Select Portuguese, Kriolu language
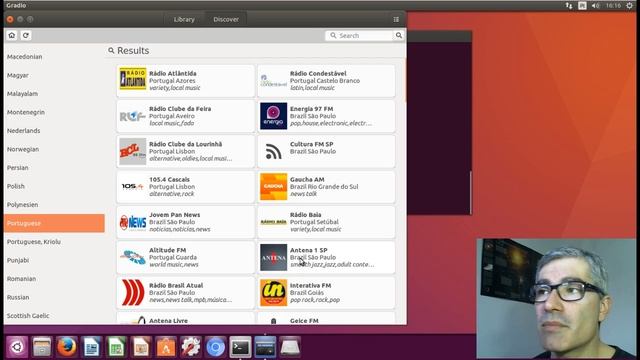 pyautogui.click(x=54, y=242)
